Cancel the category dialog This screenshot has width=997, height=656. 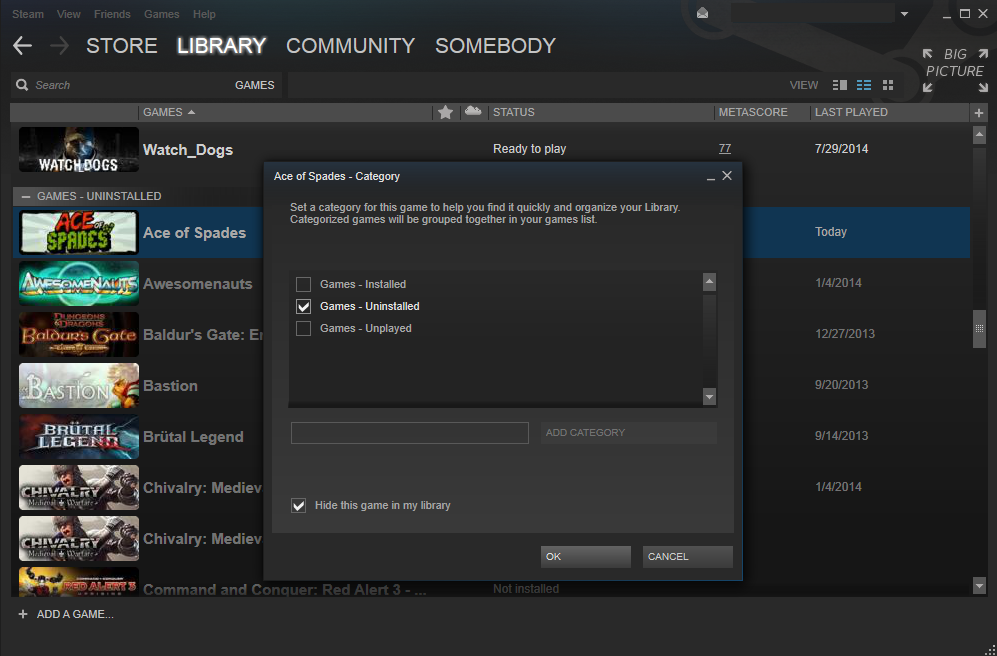(x=687, y=557)
